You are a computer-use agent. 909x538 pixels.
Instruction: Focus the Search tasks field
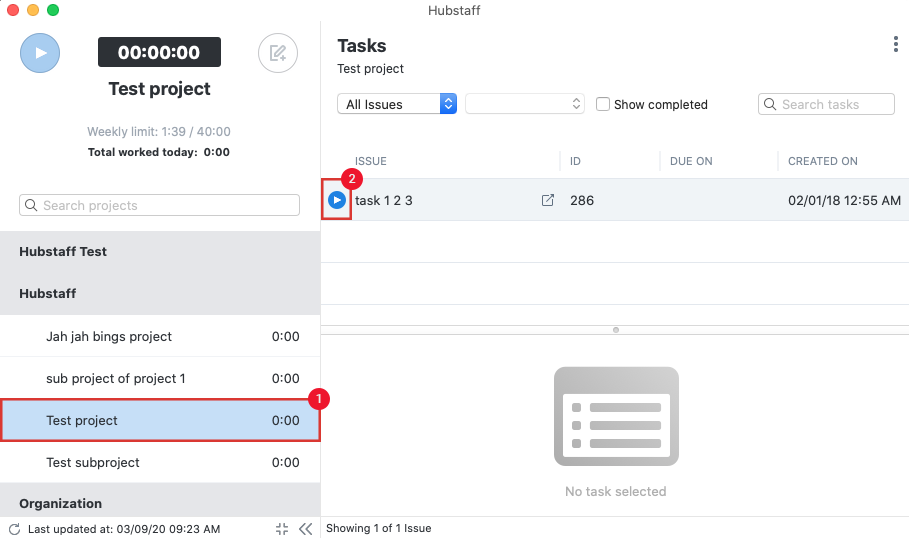826,104
